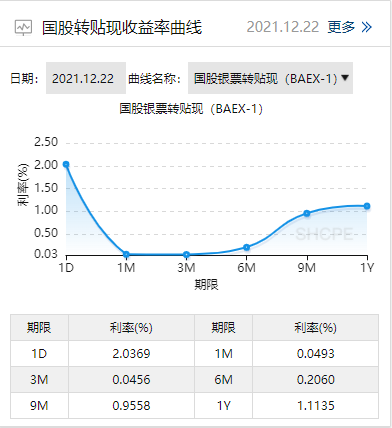This screenshot has height=428, width=392.
Task: Click the header title 国股转贴现收益率曲线
Action: (122, 28)
